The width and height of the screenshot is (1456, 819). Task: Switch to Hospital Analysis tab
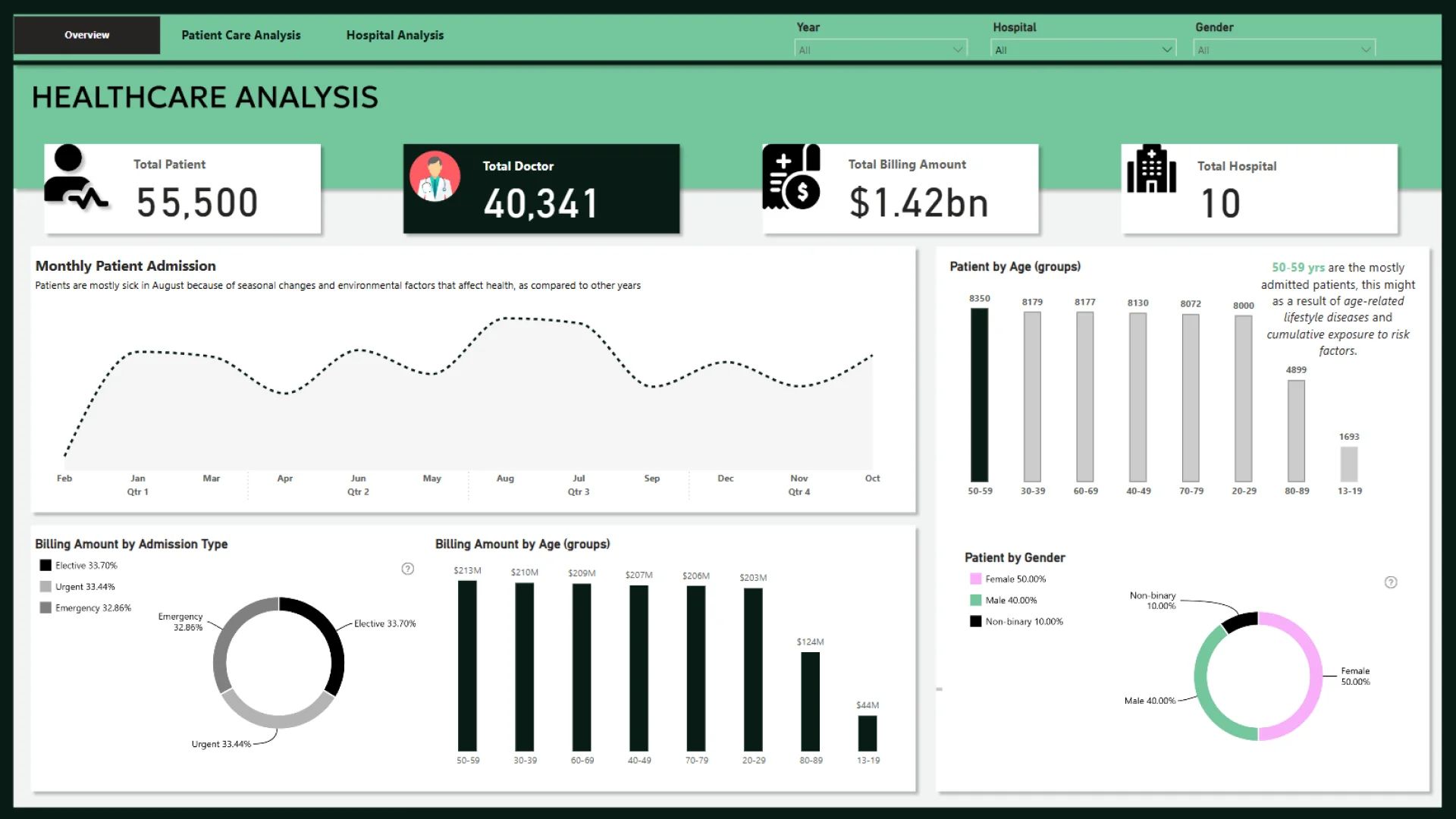pos(394,35)
